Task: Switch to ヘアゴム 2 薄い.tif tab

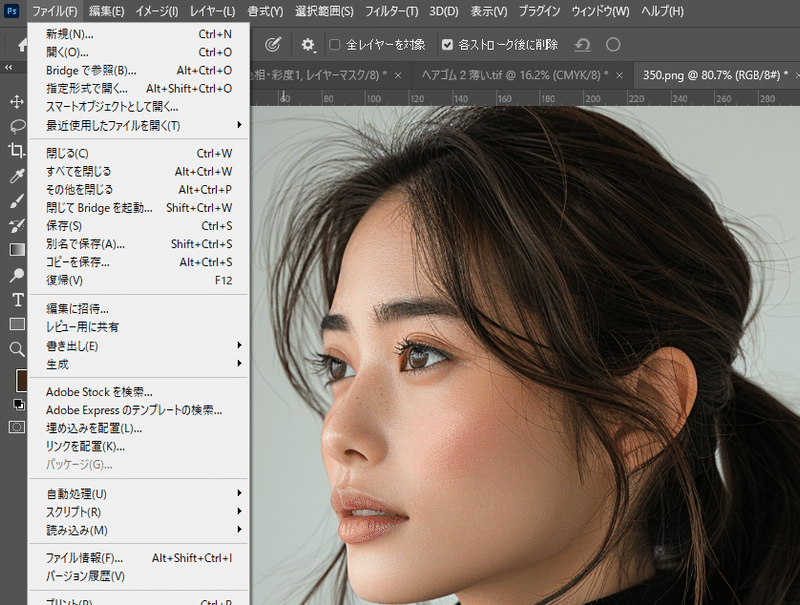Action: [515, 75]
